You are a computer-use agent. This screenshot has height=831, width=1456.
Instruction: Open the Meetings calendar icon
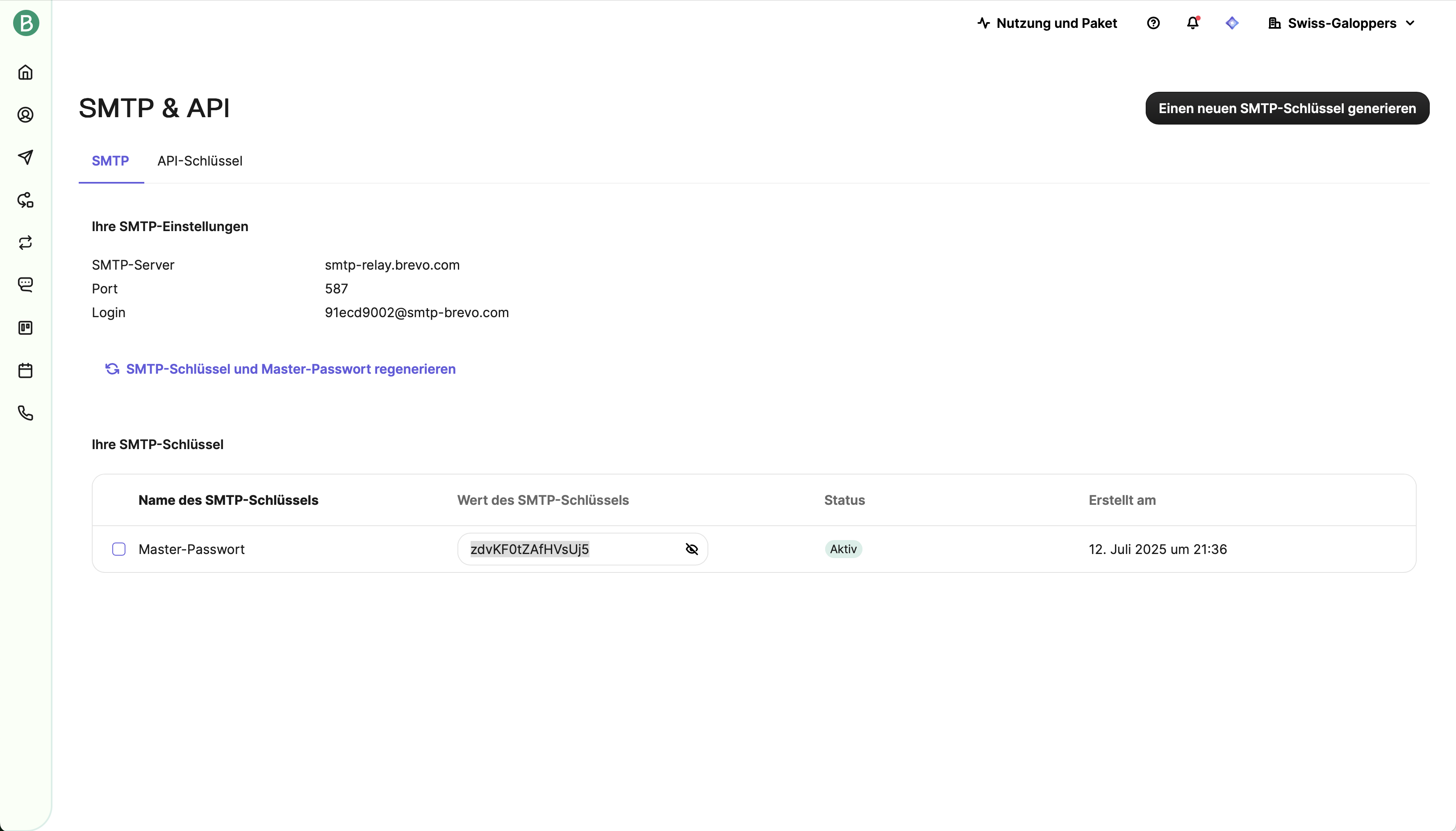pyautogui.click(x=26, y=370)
